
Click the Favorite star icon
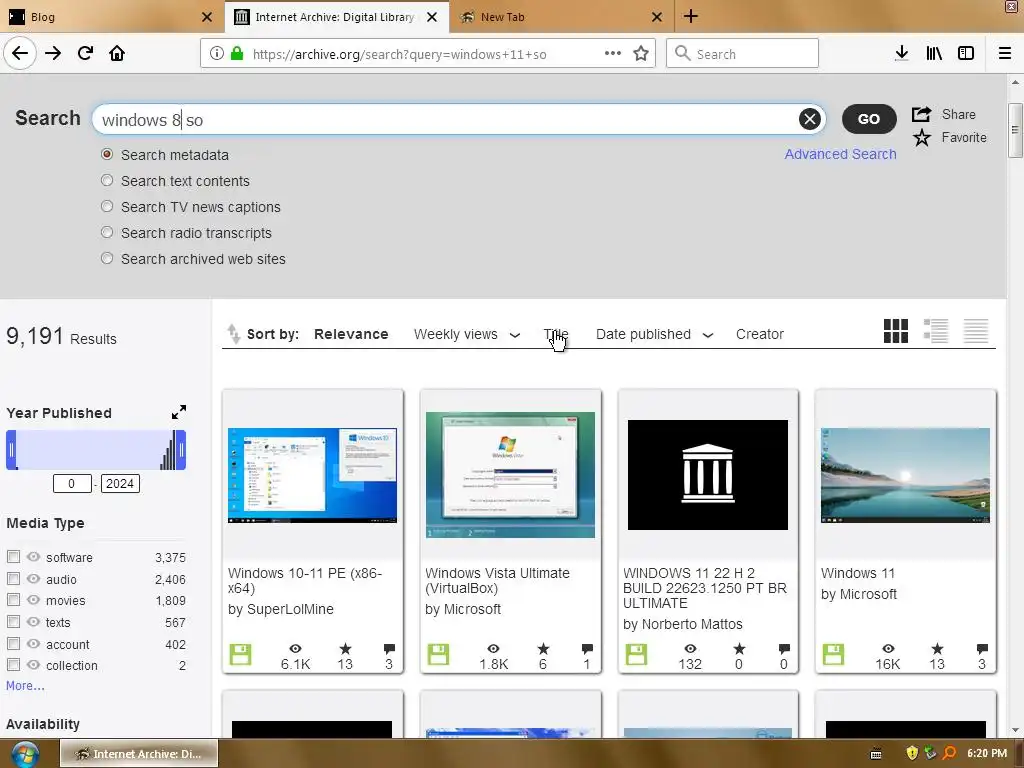921,138
